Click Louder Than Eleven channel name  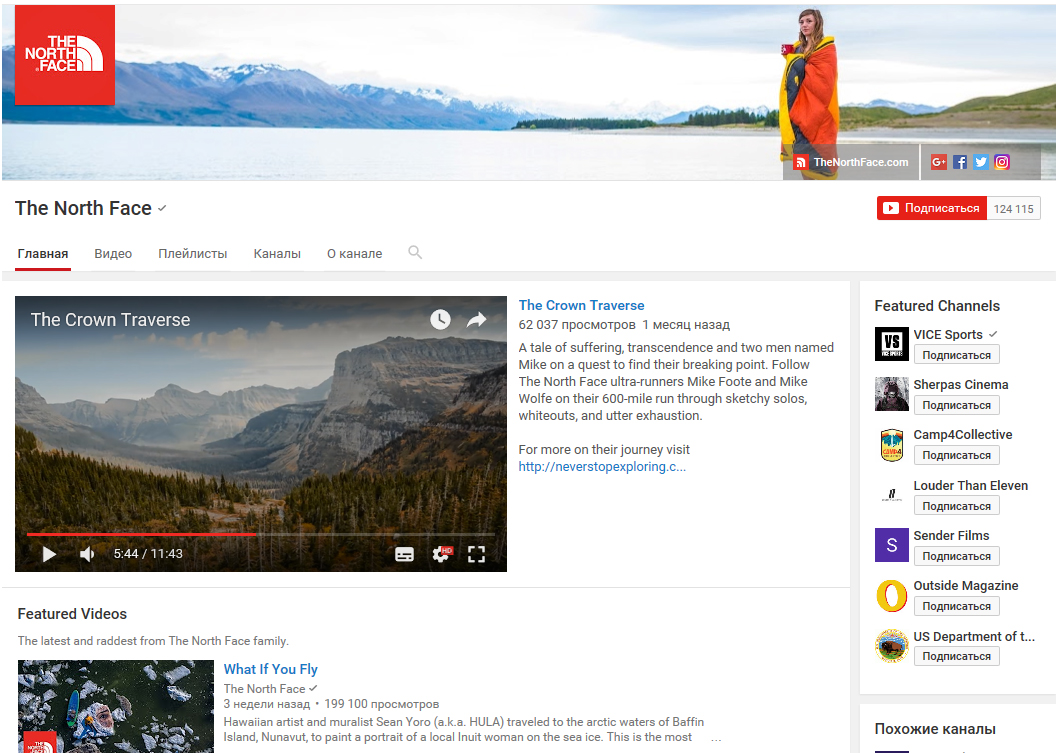pyautogui.click(x=970, y=485)
